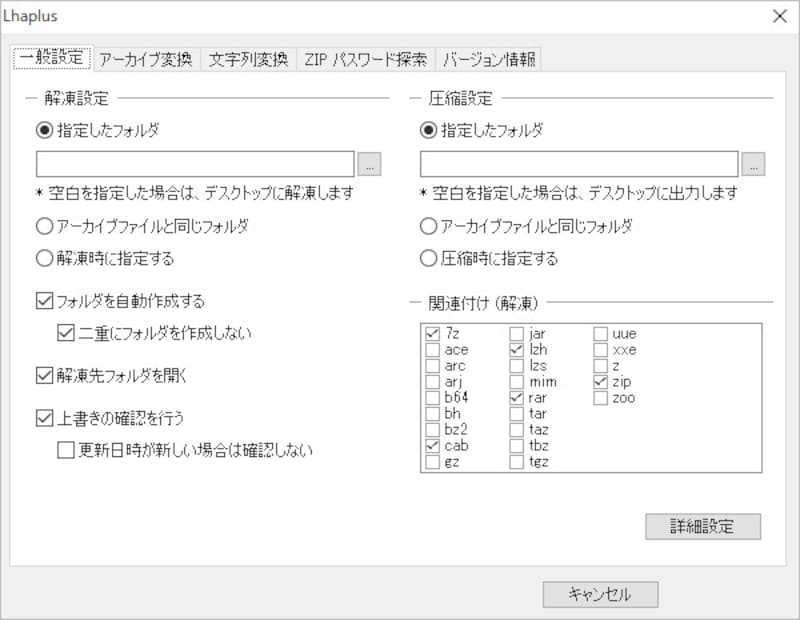This screenshot has height=620, width=800.
Task: Enable the tar file association checkbox
Action: coord(517,414)
